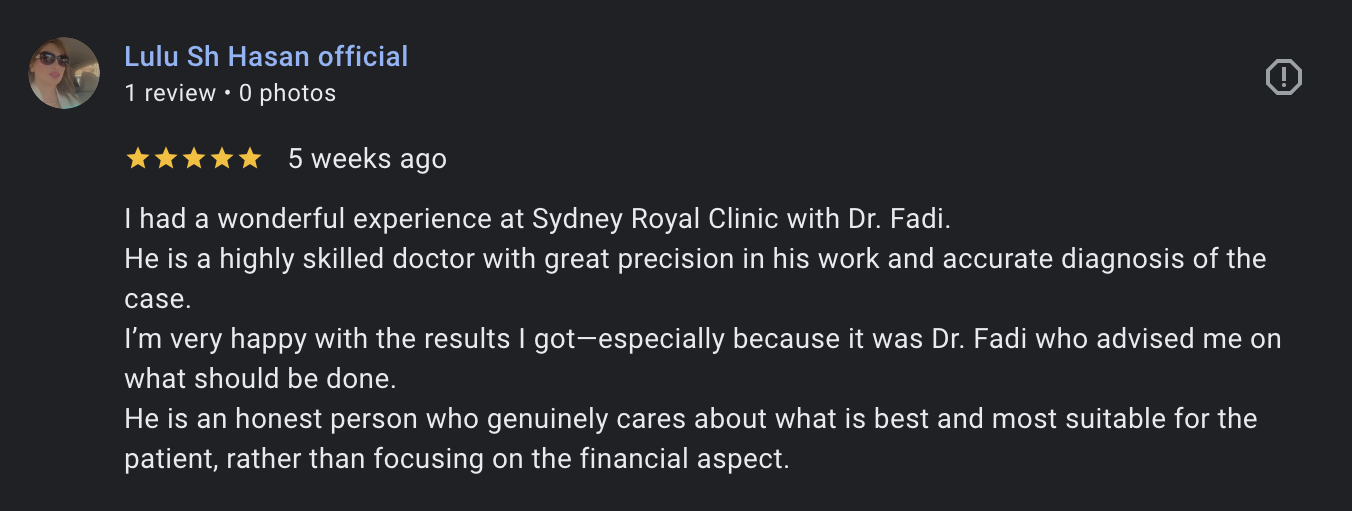The height and width of the screenshot is (511, 1352).
Task: Click the third gold rating star
Action: pyautogui.click(x=194, y=158)
